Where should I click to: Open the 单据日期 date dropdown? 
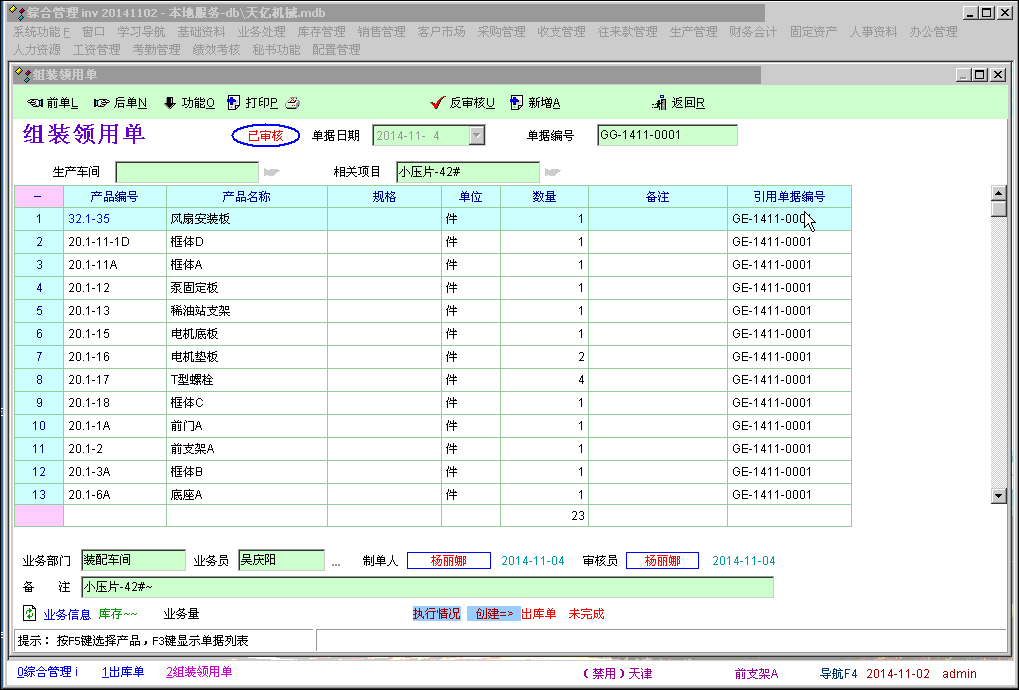pos(477,136)
